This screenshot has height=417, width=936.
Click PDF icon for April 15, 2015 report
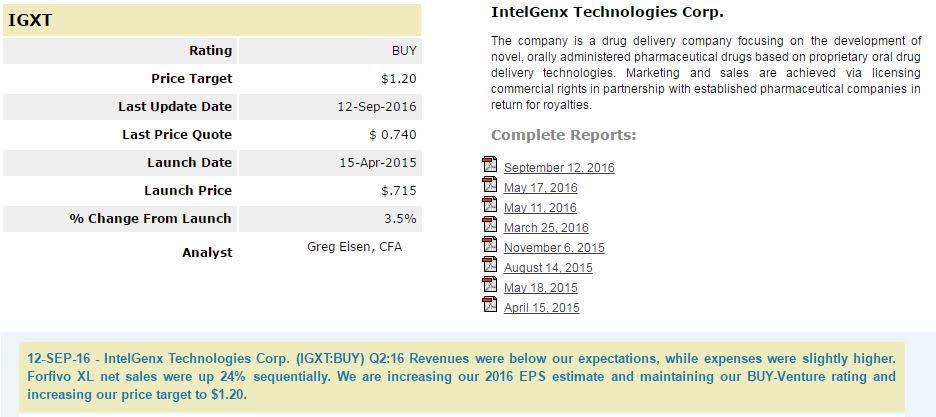(489, 305)
